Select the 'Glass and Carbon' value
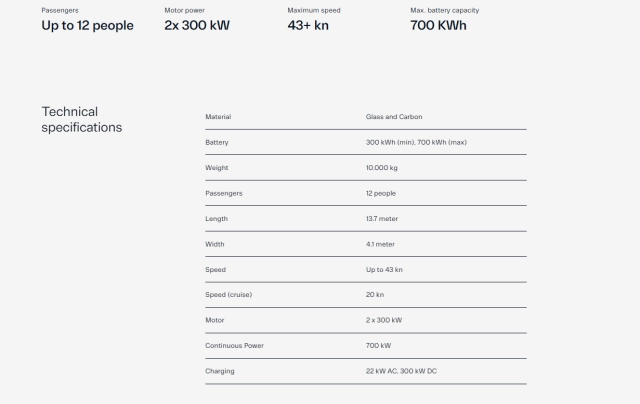640x404 pixels. (394, 117)
